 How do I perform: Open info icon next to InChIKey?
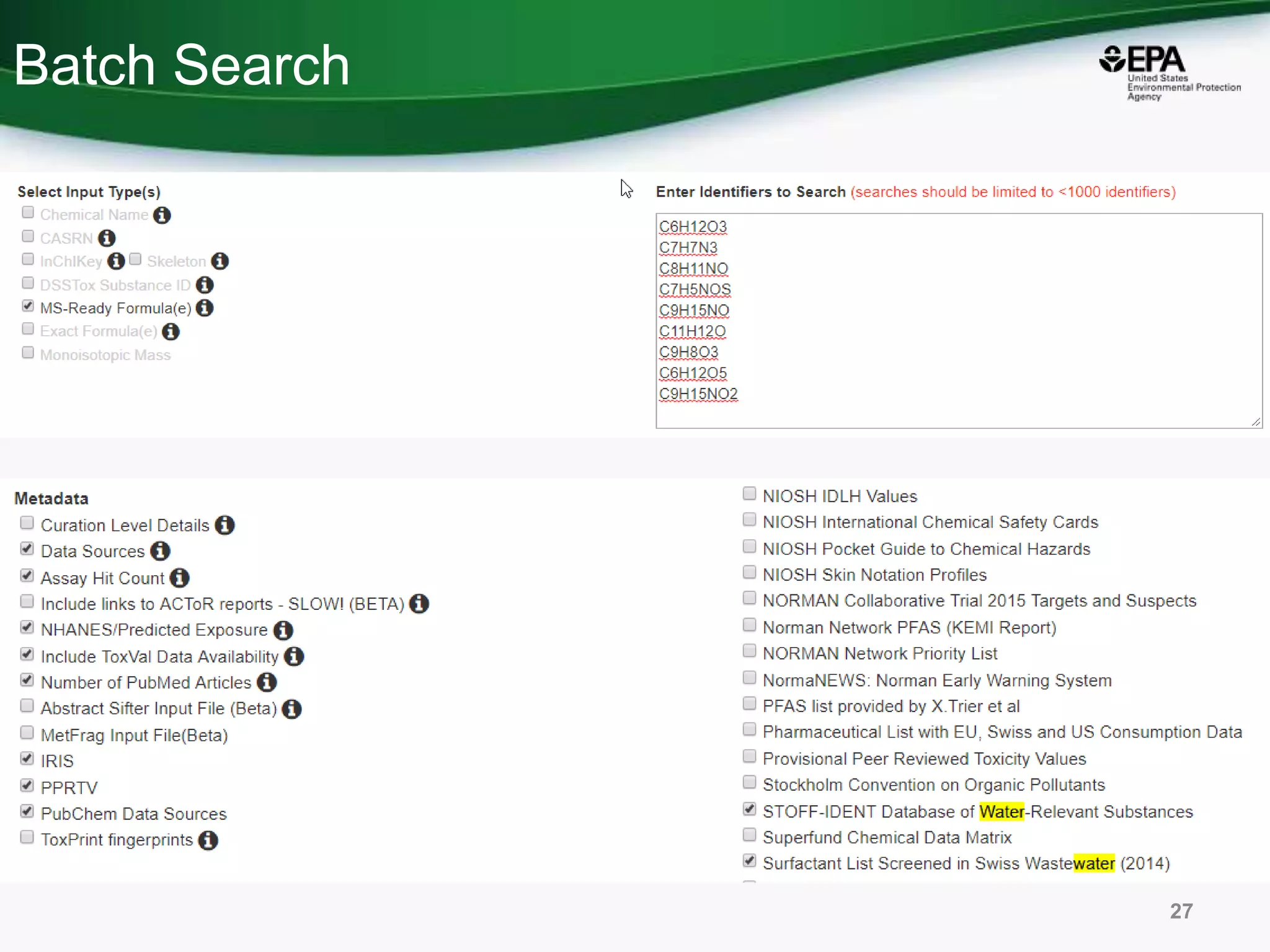coord(116,261)
